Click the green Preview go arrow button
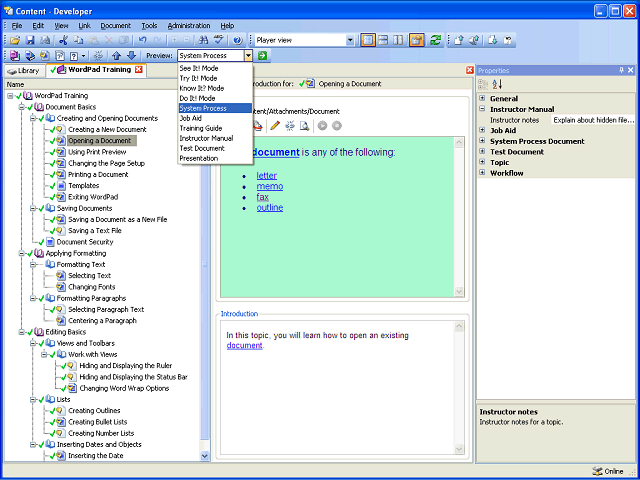Screen dimensions: 640x480 coord(262,56)
